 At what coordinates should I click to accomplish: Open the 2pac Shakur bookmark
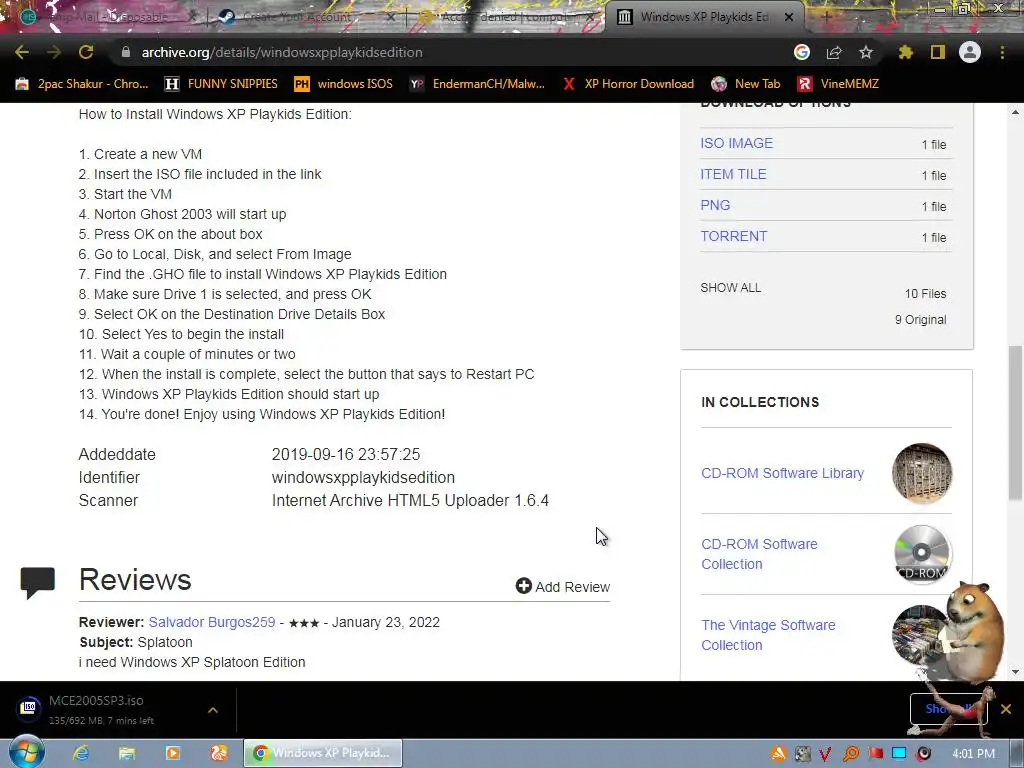tap(82, 84)
